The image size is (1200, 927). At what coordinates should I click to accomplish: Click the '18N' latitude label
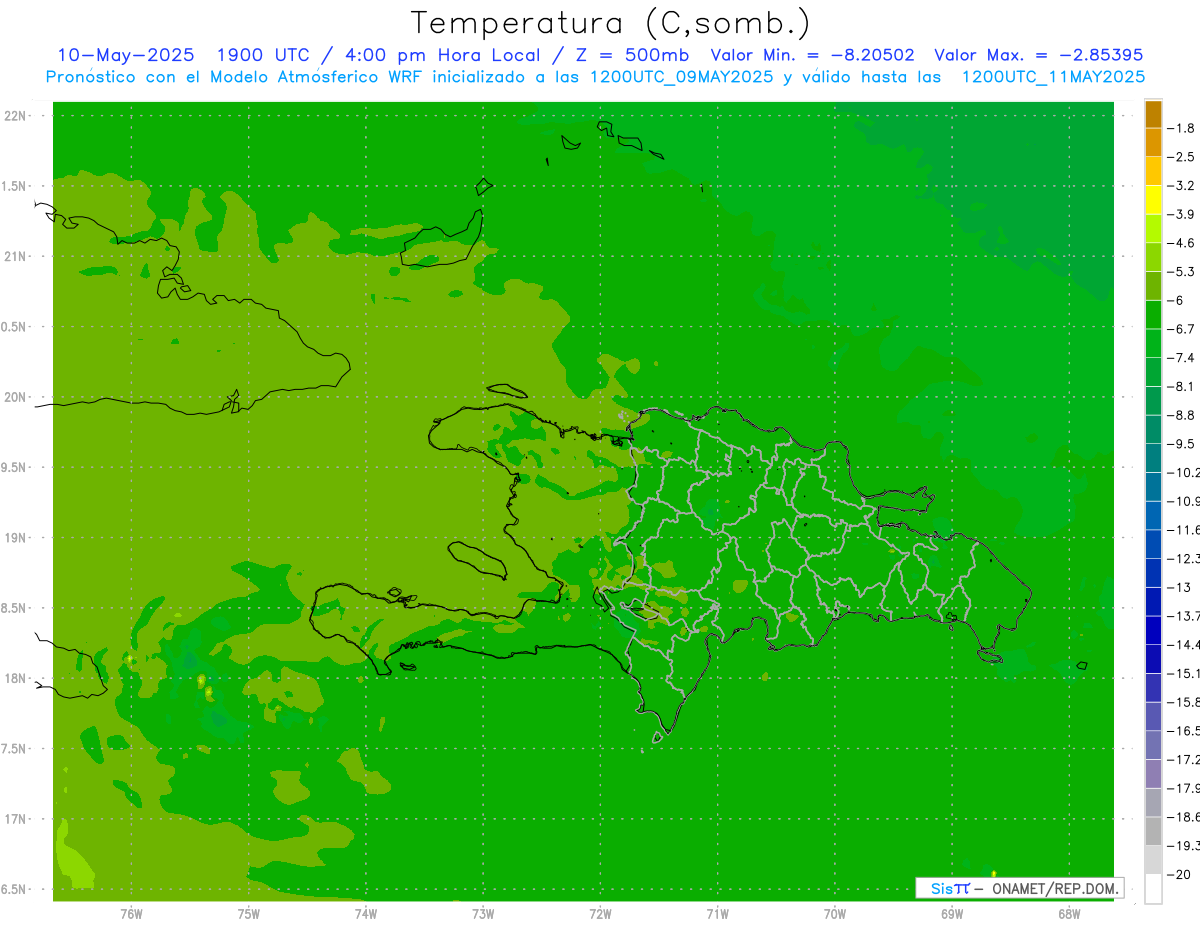click(x=15, y=678)
